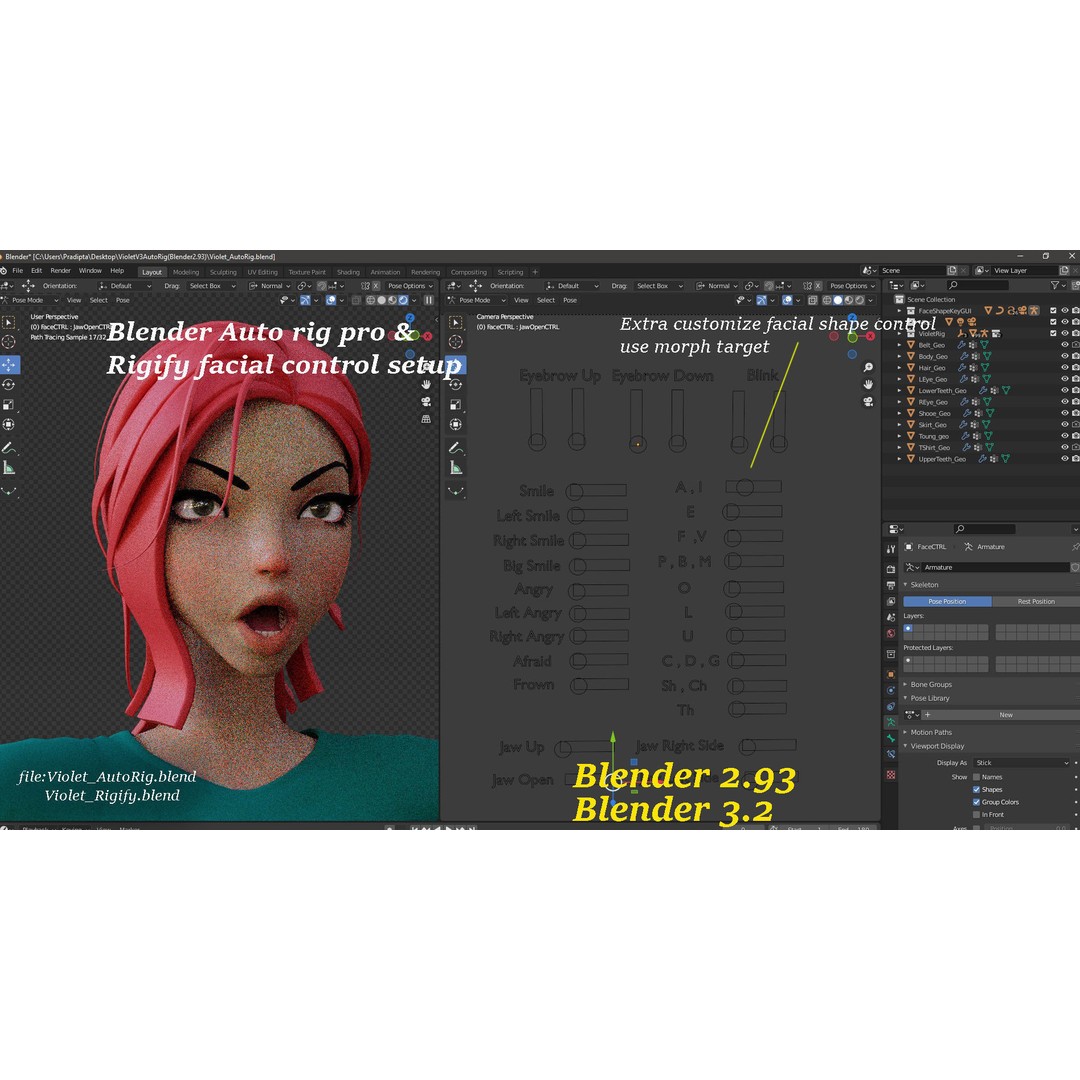This screenshot has width=1080, height=1080.
Task: Open Pose menu in right viewport header
Action: point(570,300)
